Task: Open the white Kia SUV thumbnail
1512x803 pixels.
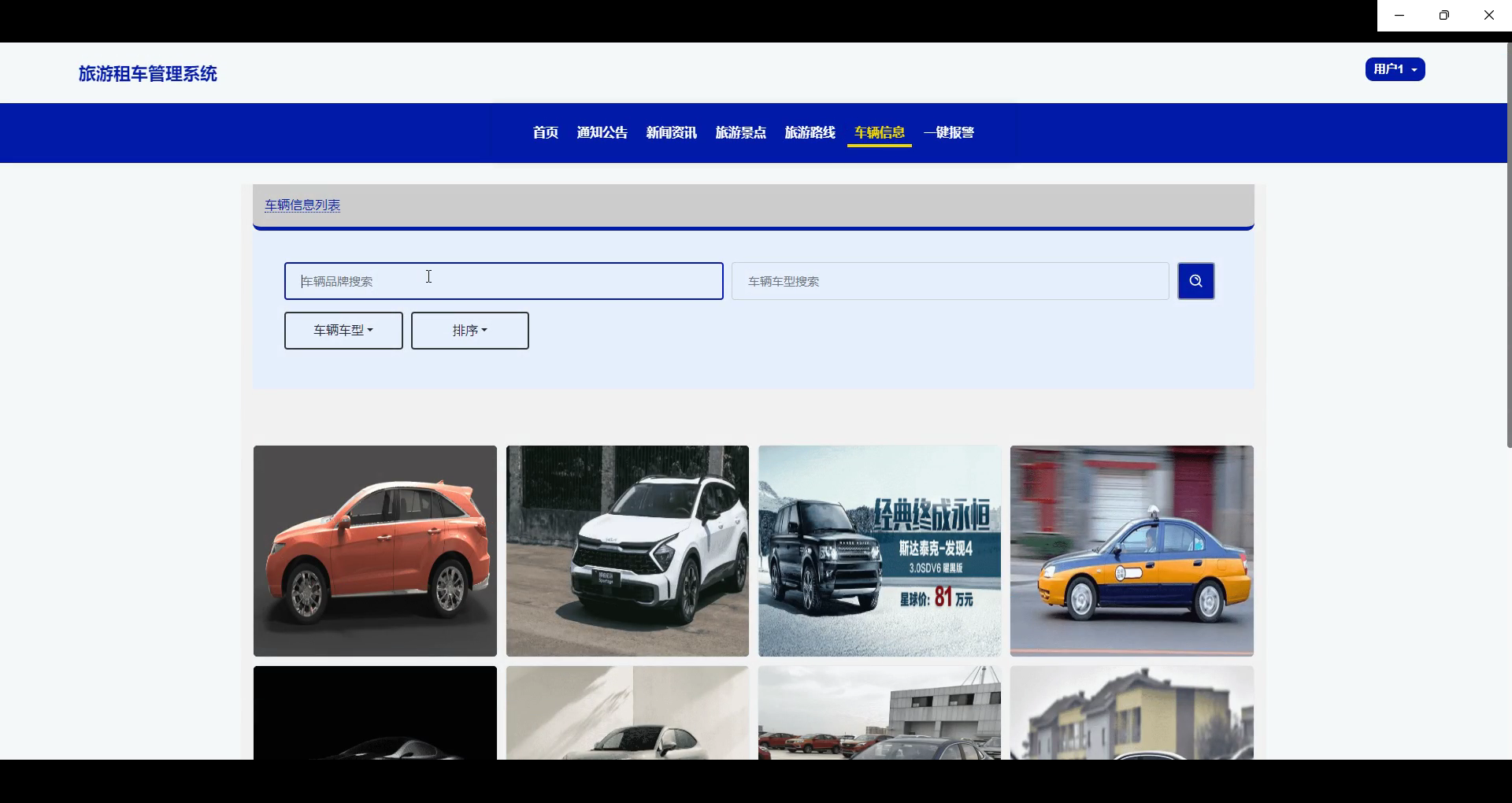Action: (628, 551)
